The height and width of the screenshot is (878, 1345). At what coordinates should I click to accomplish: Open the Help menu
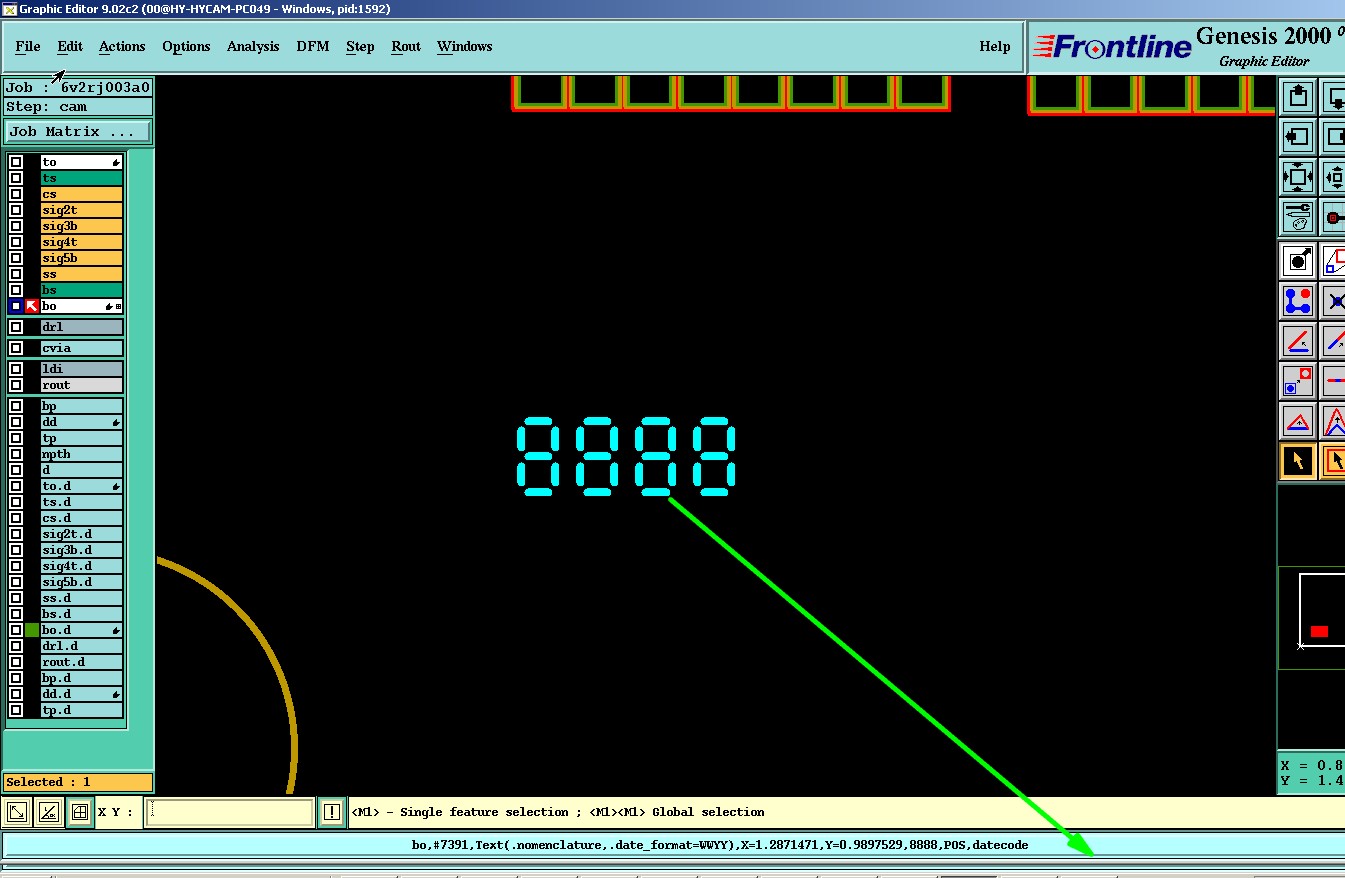point(995,47)
